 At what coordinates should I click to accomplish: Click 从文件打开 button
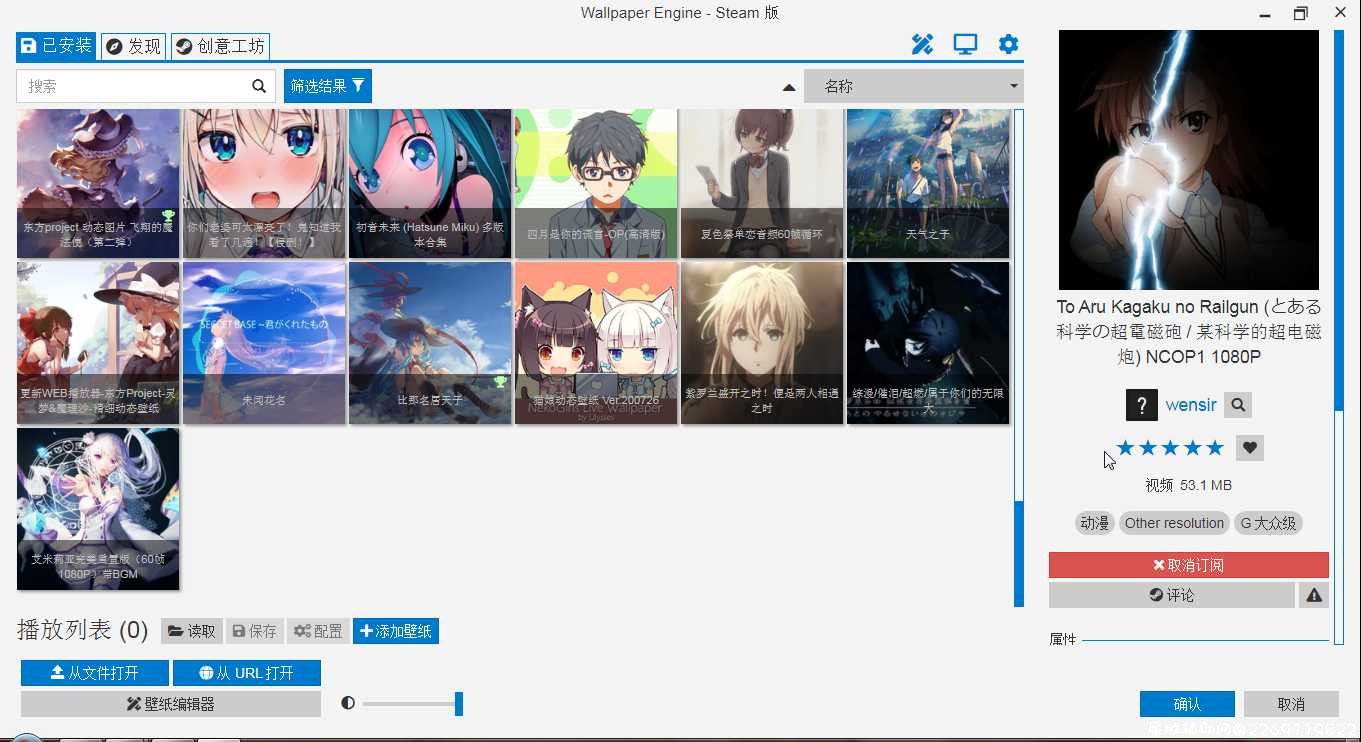95,673
